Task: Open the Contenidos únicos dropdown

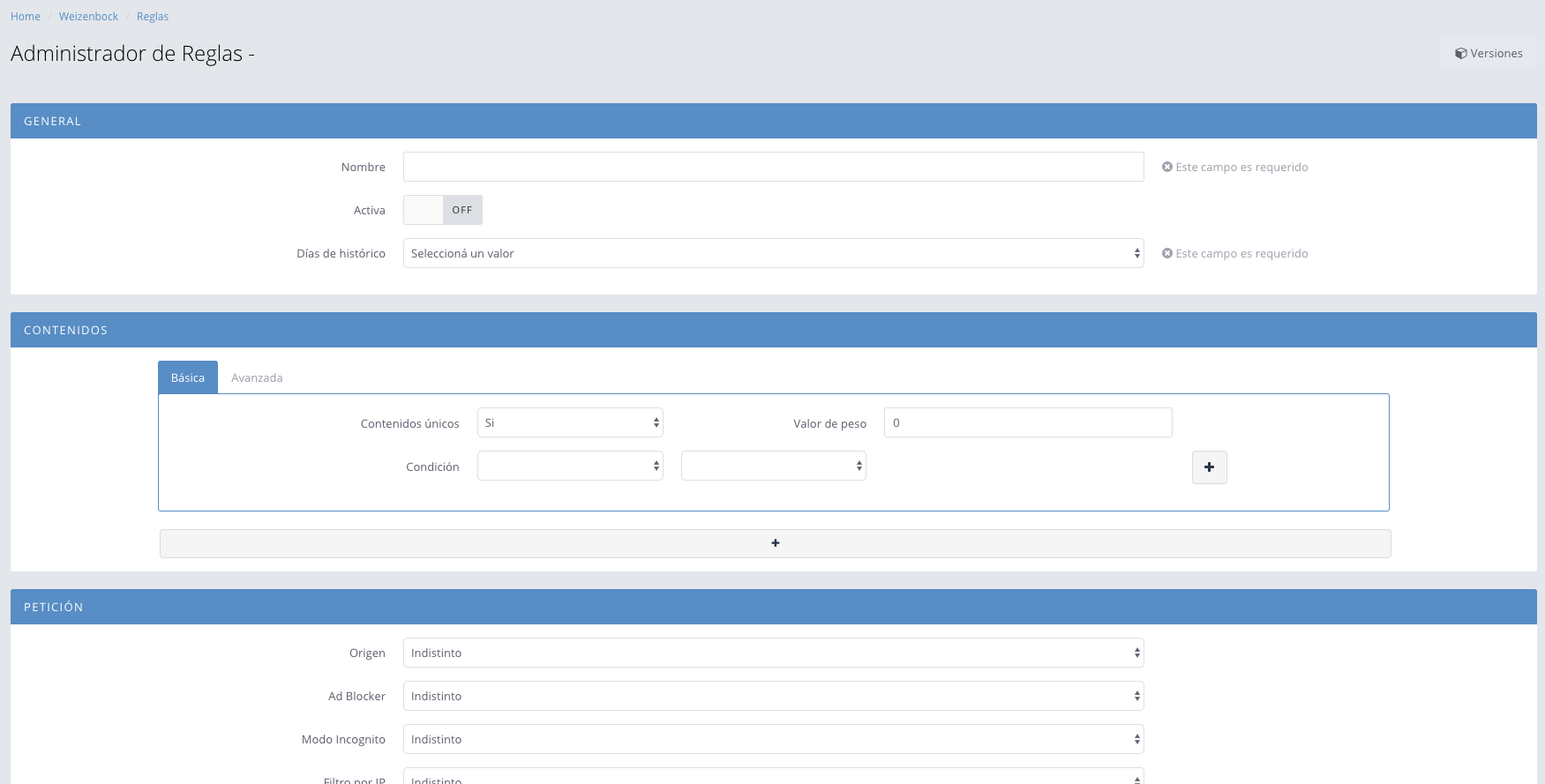Action: pos(570,422)
